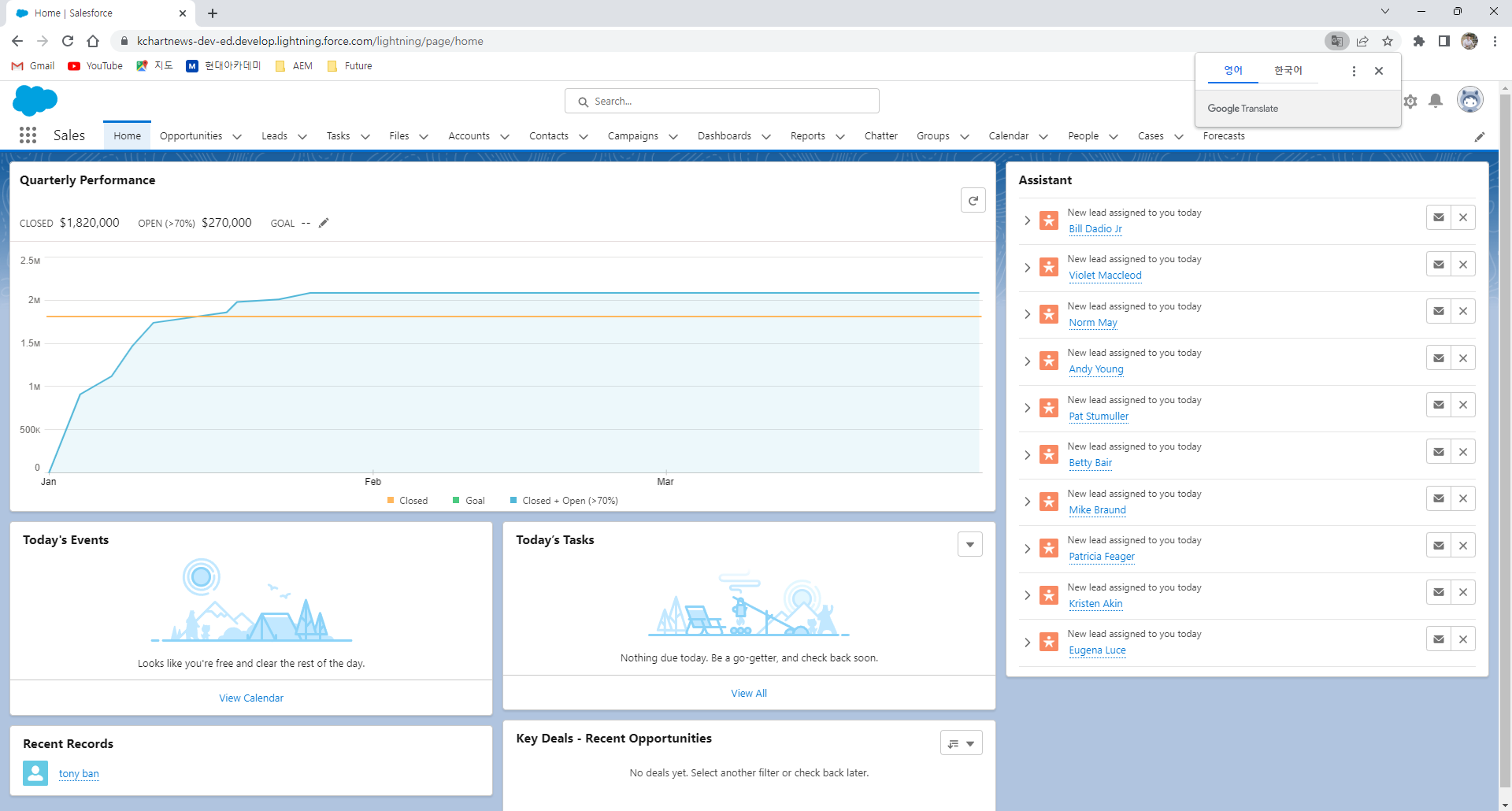Open the user profile avatar
This screenshot has width=1512, height=811.
click(x=1470, y=100)
